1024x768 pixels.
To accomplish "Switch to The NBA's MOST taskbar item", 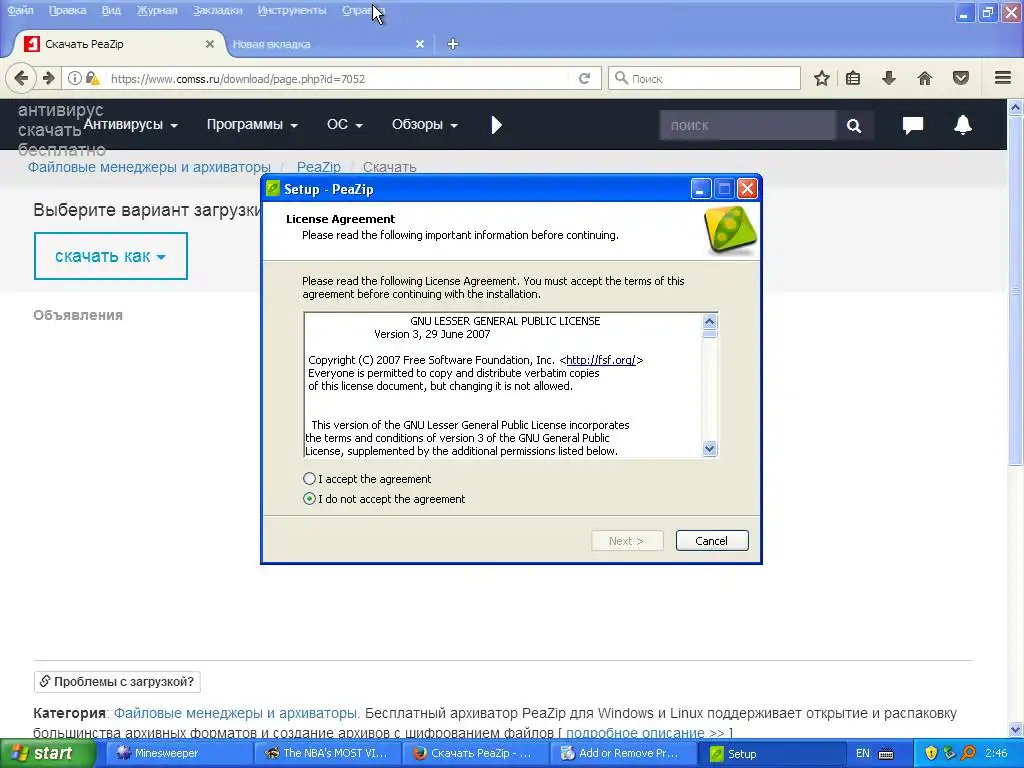I will pyautogui.click(x=327, y=754).
